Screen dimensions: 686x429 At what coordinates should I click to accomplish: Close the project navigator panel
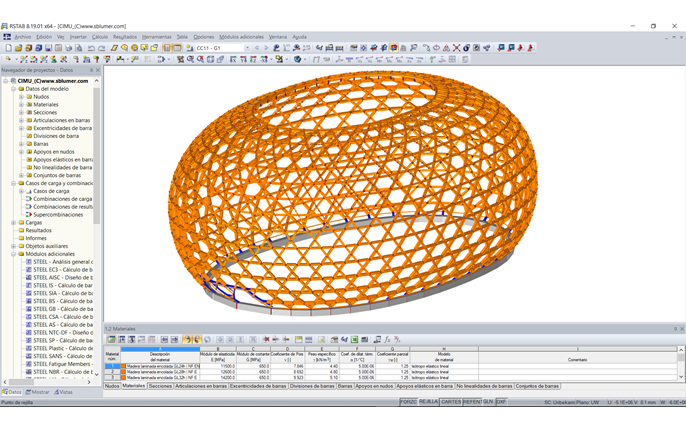click(x=98, y=70)
